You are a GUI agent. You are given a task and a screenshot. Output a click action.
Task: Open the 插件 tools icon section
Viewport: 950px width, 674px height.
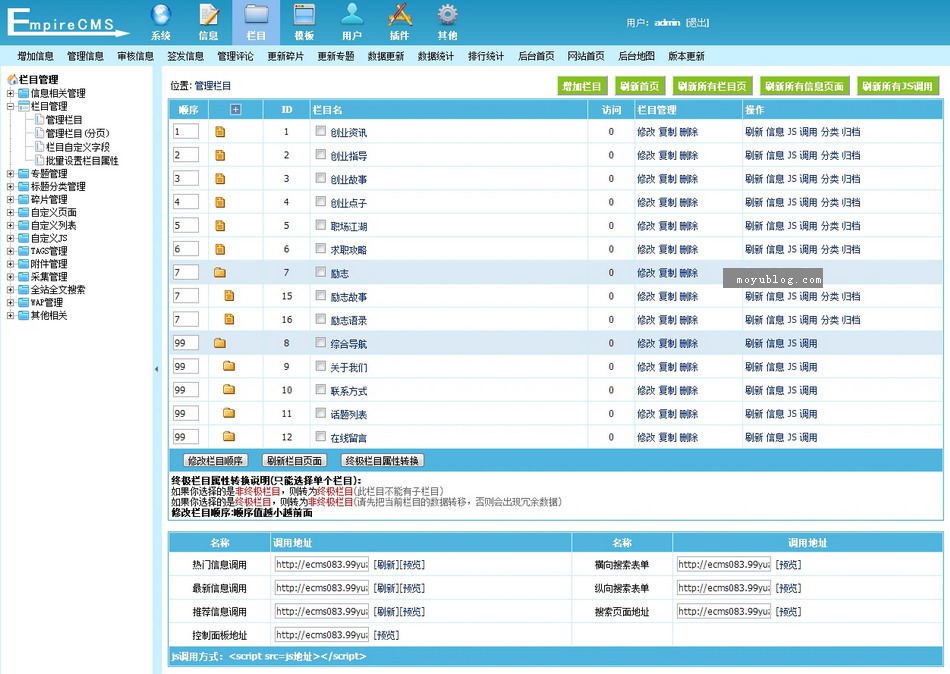(x=399, y=22)
